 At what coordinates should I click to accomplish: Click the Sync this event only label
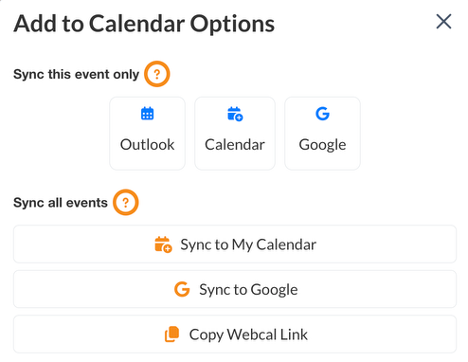pyautogui.click(x=76, y=74)
